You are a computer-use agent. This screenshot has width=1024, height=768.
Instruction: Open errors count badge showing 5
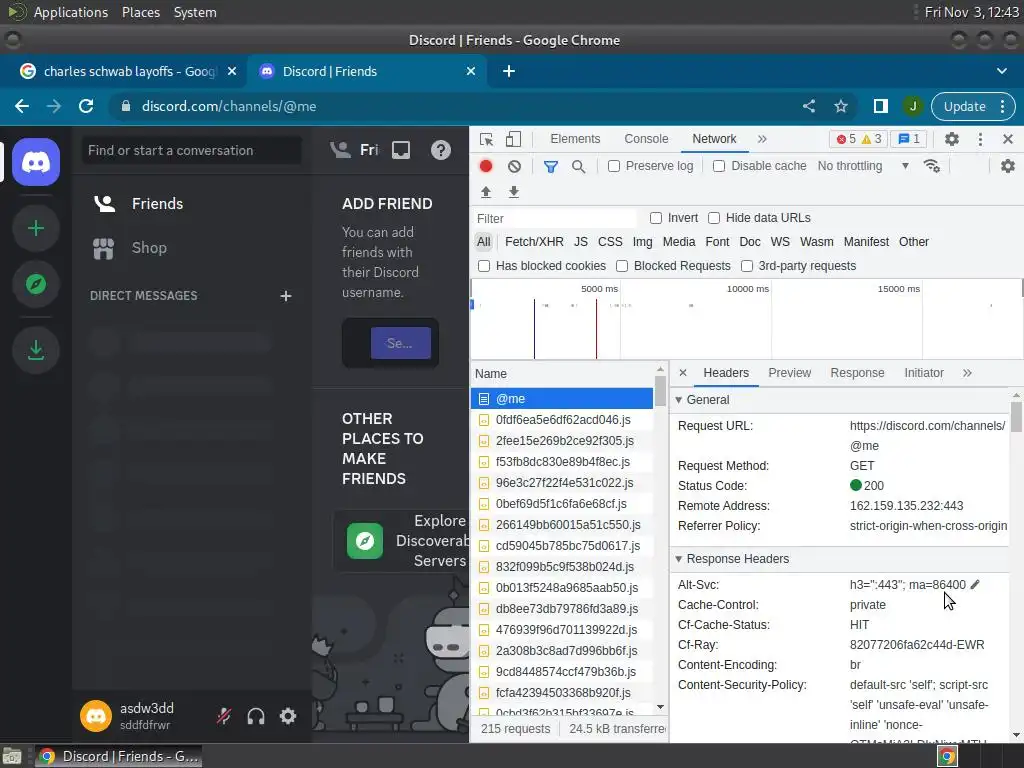point(845,139)
